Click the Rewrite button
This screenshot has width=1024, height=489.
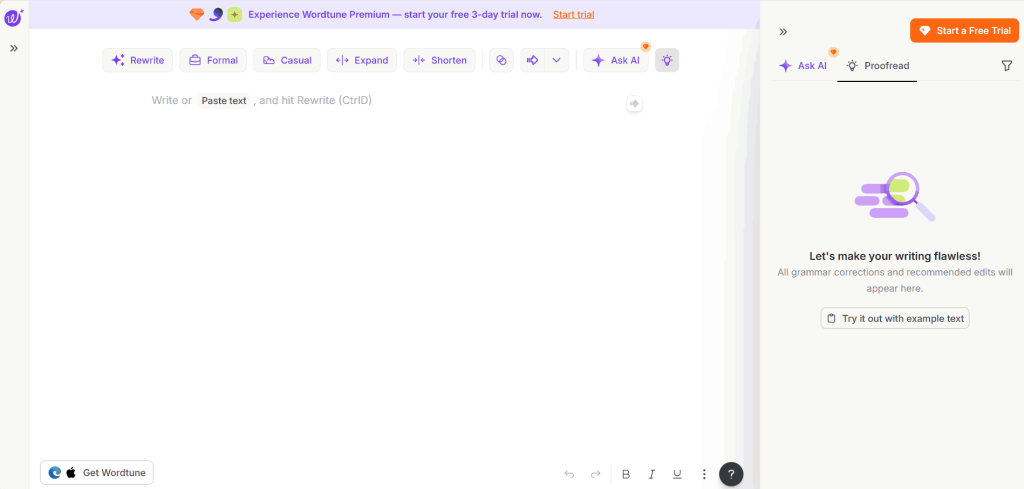pos(138,60)
